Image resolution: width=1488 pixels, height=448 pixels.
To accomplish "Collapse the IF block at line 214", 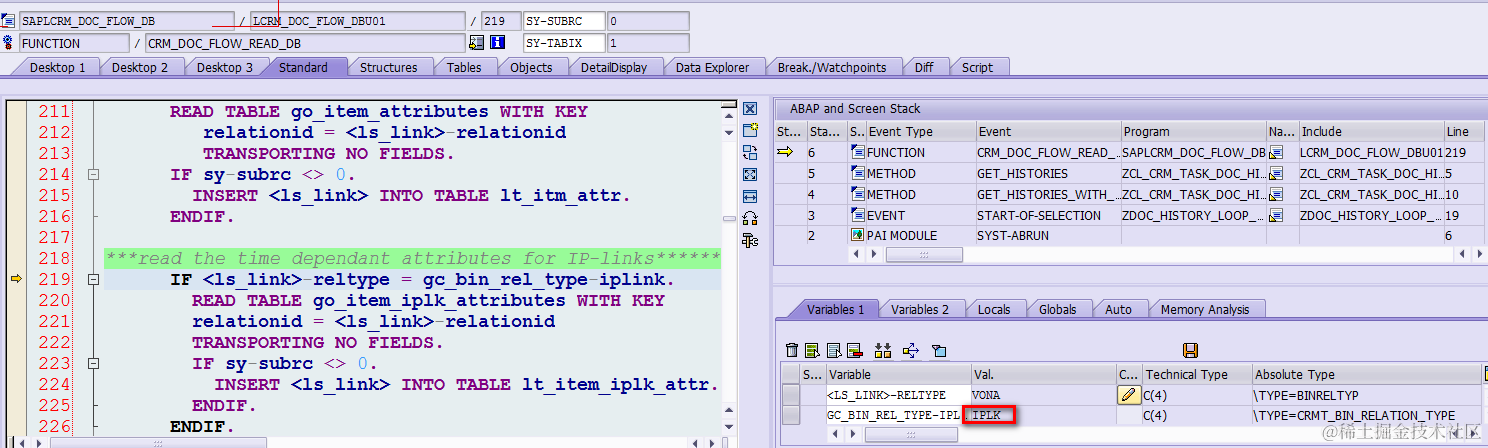I will coord(94,174).
